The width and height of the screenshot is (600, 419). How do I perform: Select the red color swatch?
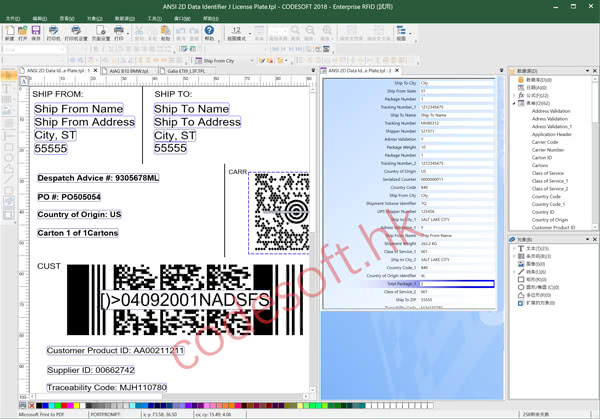(64, 405)
